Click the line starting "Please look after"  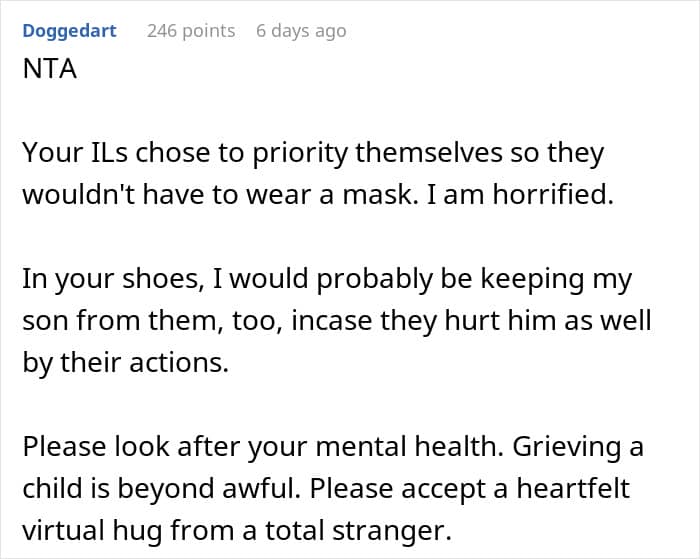point(333,447)
